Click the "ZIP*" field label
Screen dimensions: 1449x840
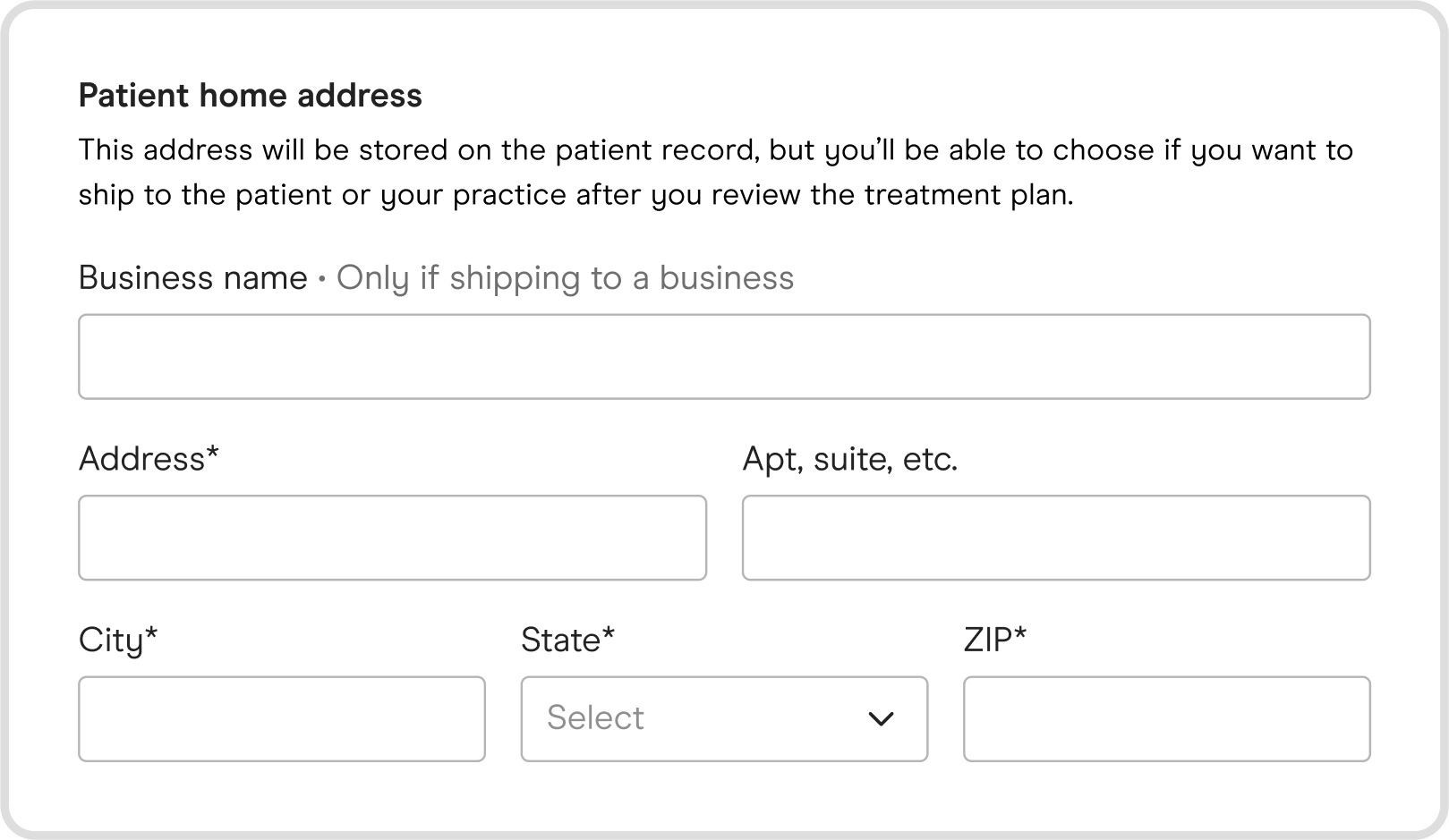[x=994, y=641]
